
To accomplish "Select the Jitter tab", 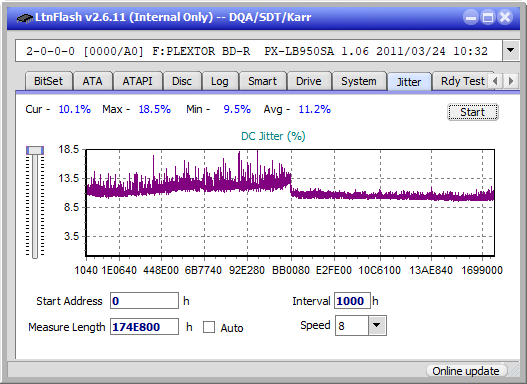I will 409,82.
